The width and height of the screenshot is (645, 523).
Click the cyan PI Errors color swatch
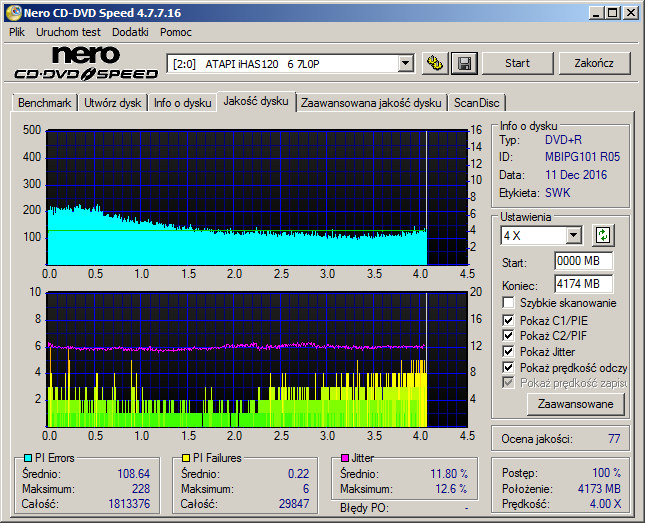(x=28, y=458)
